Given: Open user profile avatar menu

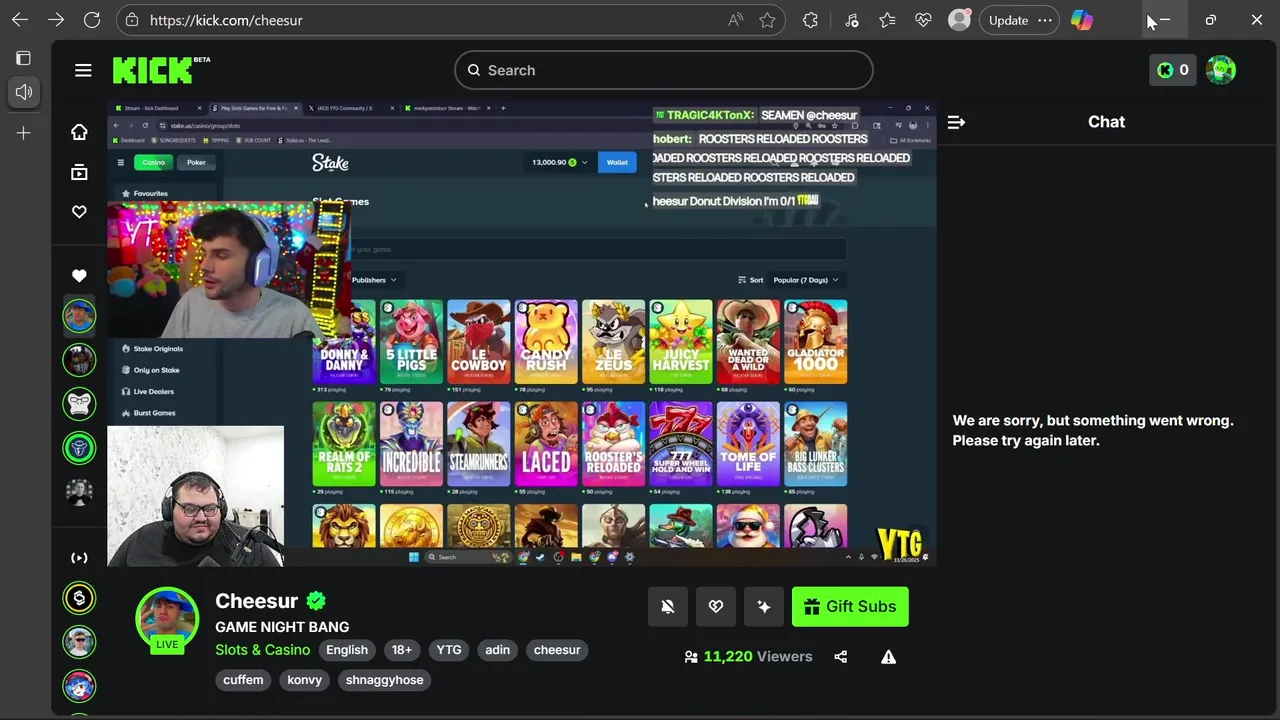Looking at the screenshot, I should click(x=1220, y=70).
